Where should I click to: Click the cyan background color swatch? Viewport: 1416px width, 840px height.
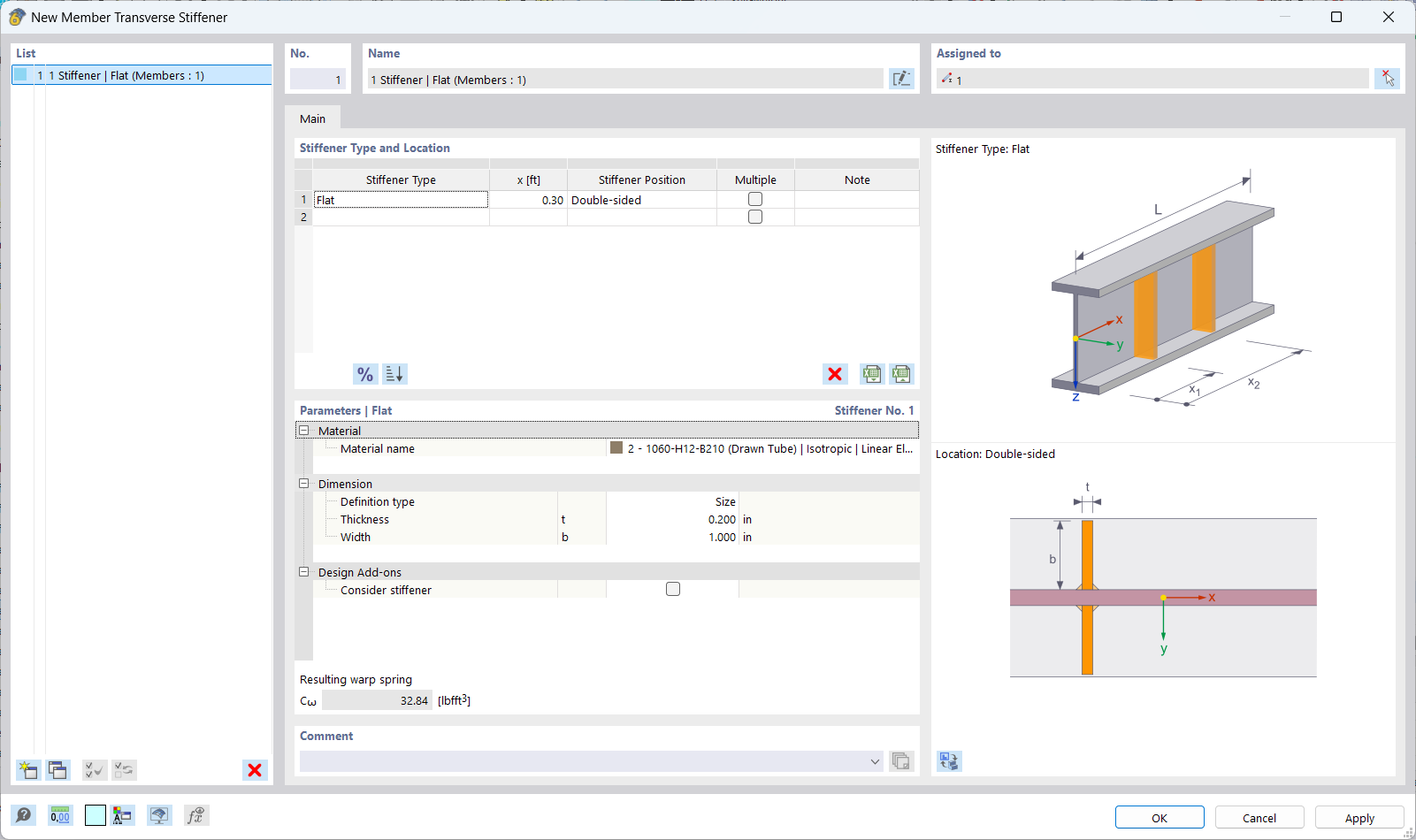95,815
